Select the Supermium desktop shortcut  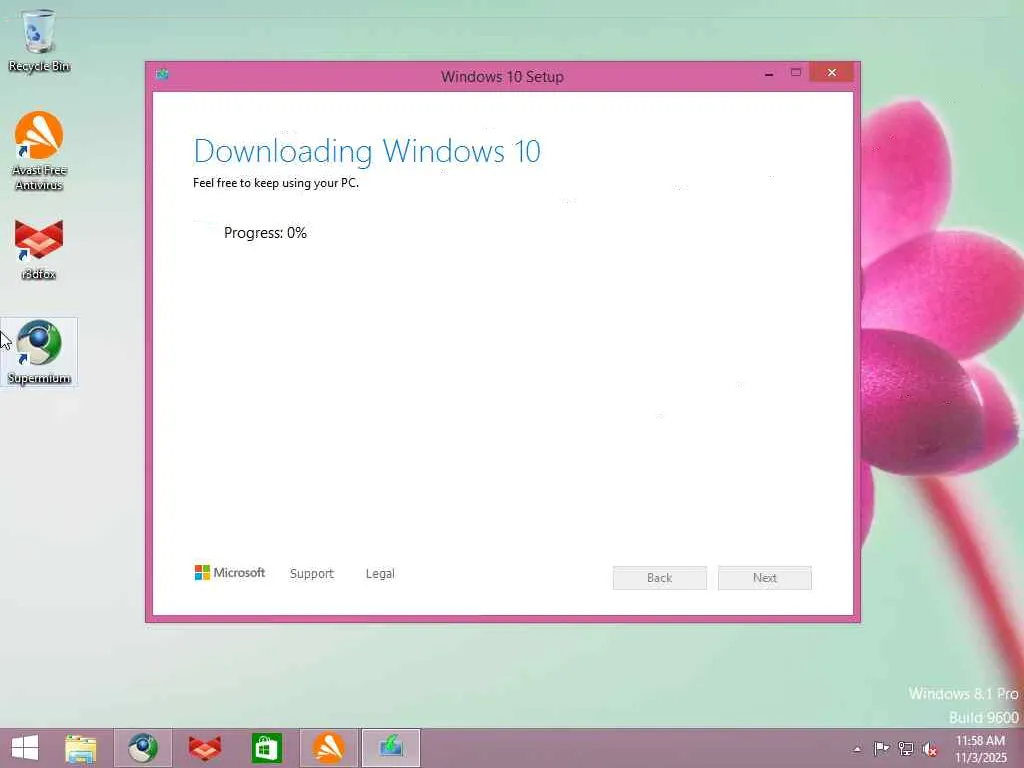point(39,353)
